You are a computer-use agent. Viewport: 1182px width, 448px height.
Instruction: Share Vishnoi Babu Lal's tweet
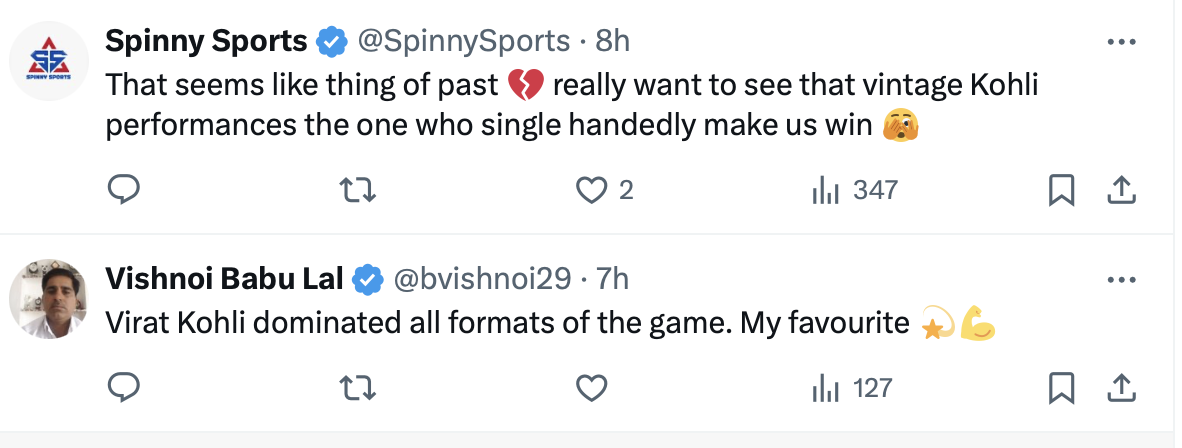coord(1122,387)
